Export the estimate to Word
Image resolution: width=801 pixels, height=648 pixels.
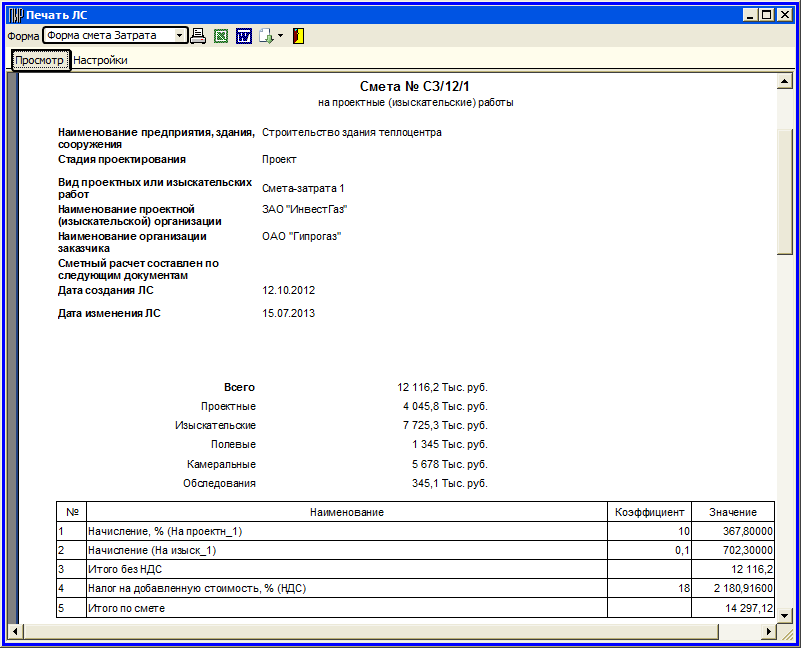pyautogui.click(x=243, y=36)
